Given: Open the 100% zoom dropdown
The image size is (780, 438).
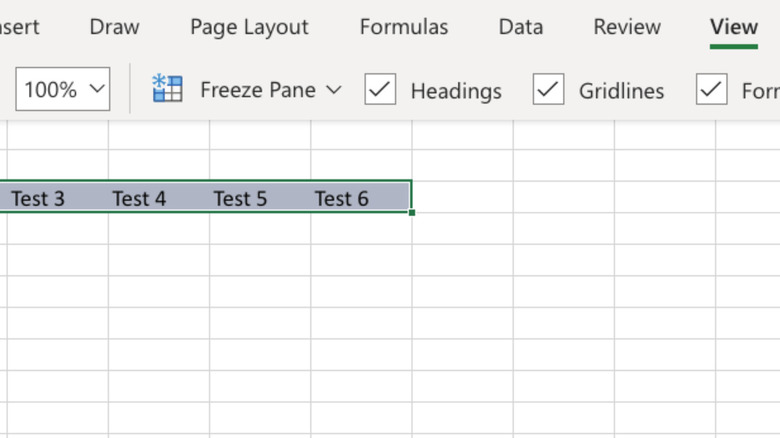Looking at the screenshot, I should click(62, 90).
